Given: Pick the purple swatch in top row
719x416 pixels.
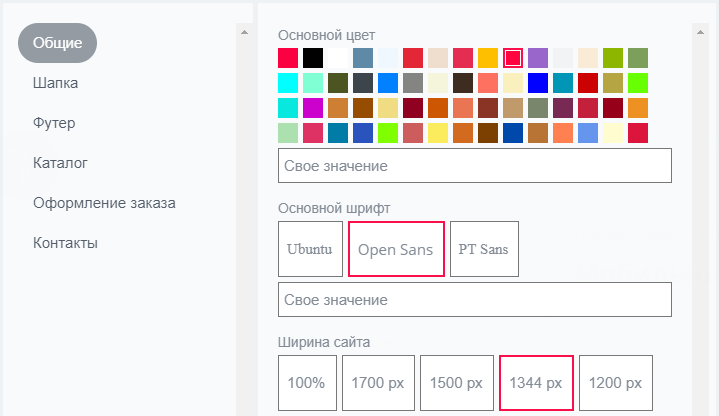Looking at the screenshot, I should pyautogui.click(x=538, y=58).
